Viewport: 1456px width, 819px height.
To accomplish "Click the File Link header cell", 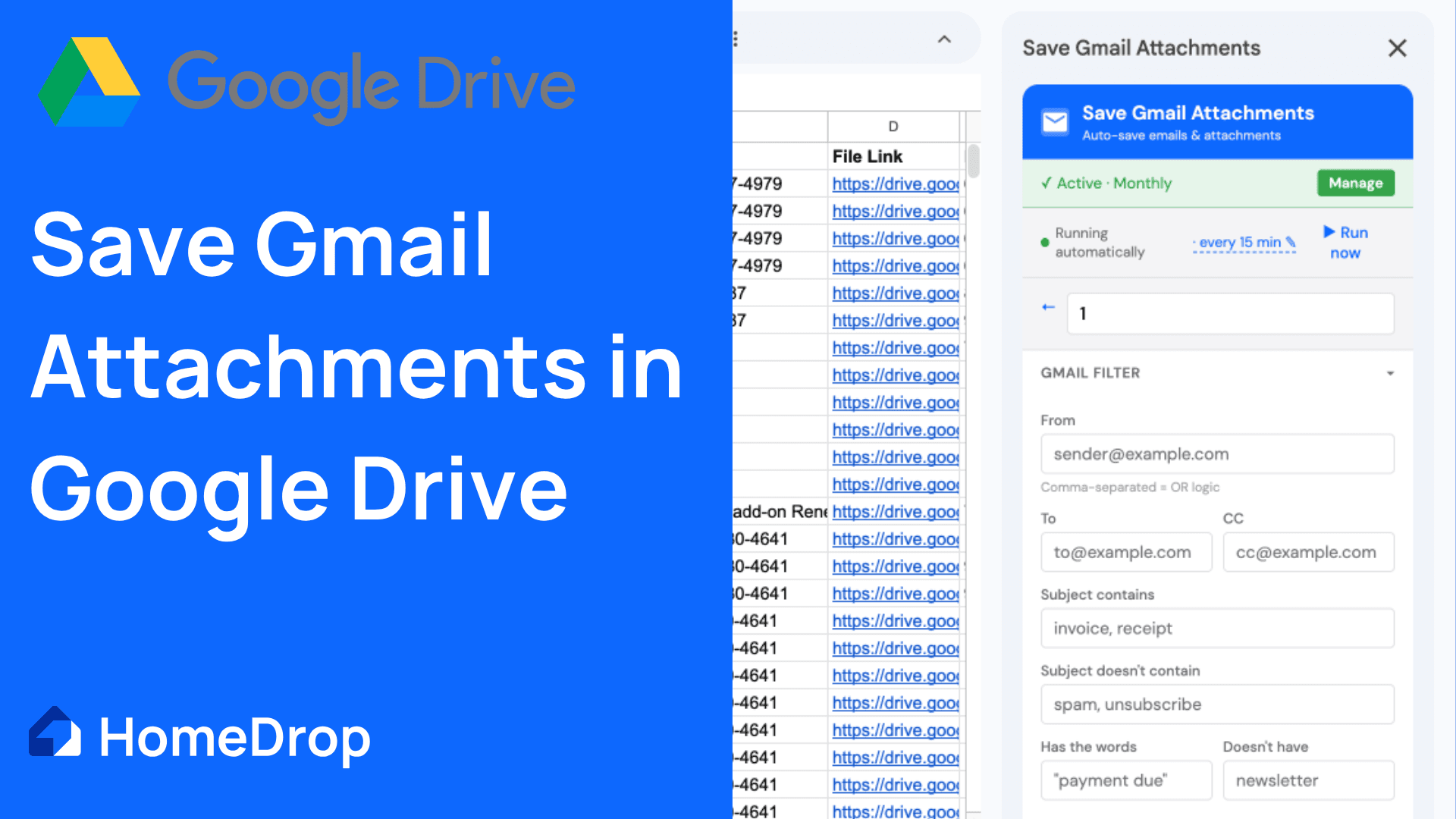I will 893,156.
